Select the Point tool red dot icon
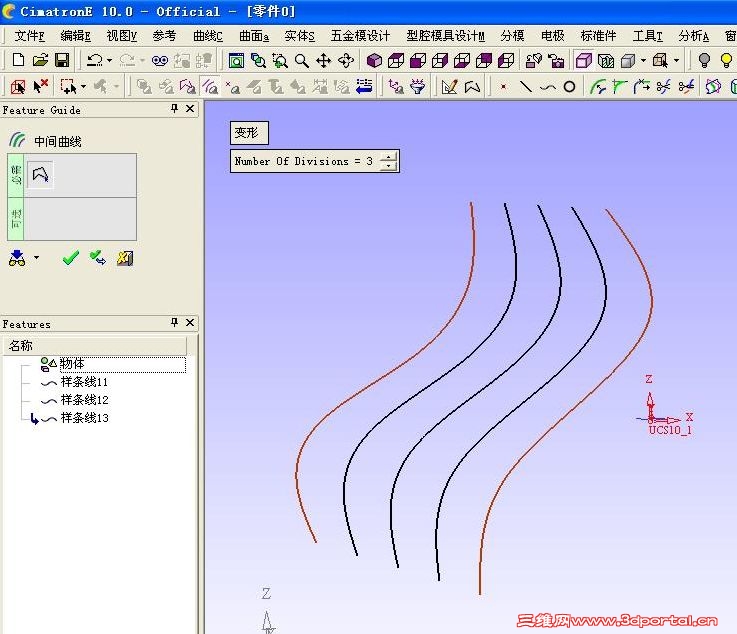The image size is (737, 634). pyautogui.click(x=503, y=87)
